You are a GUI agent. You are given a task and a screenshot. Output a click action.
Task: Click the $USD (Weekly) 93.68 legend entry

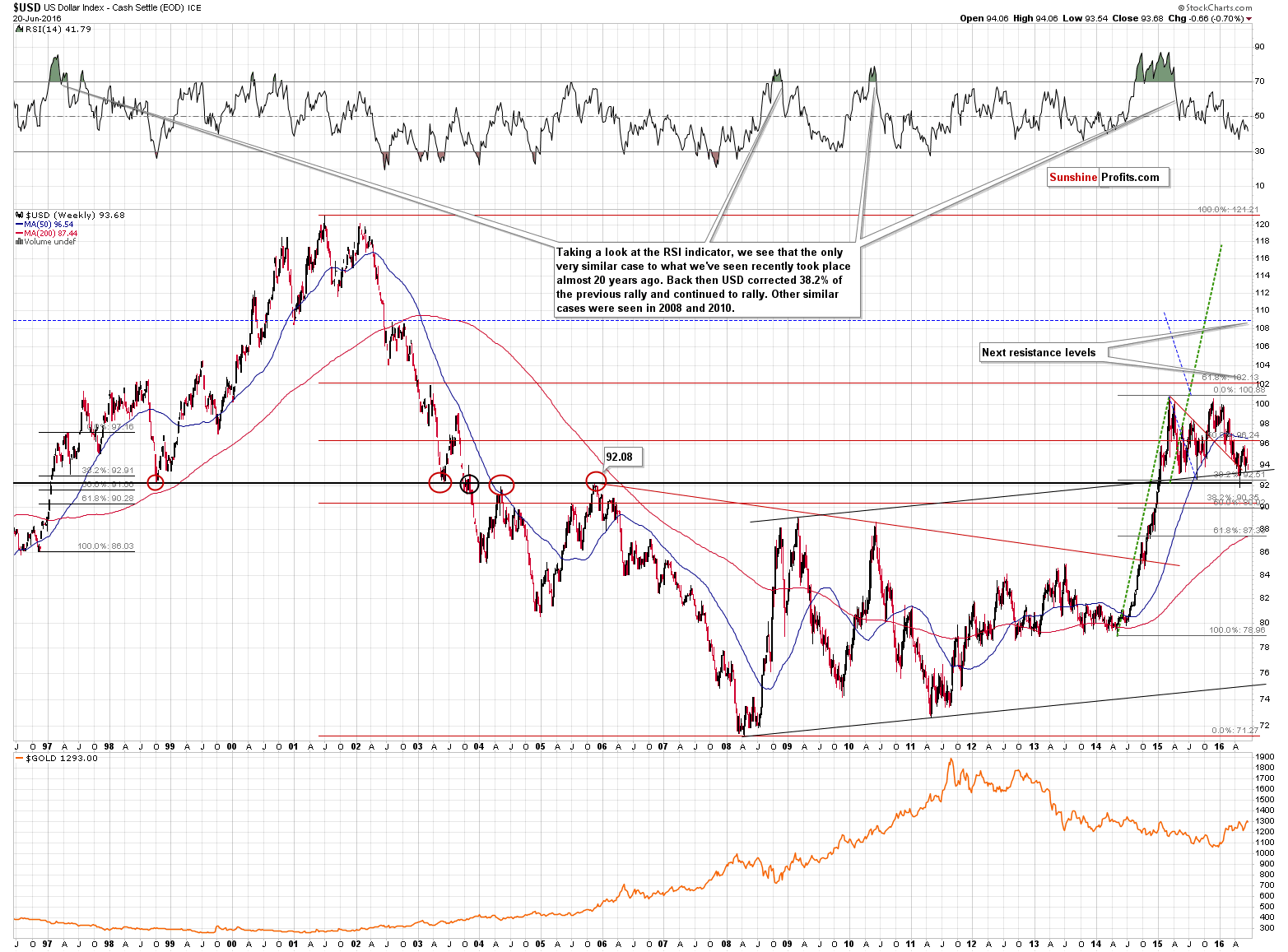point(75,216)
